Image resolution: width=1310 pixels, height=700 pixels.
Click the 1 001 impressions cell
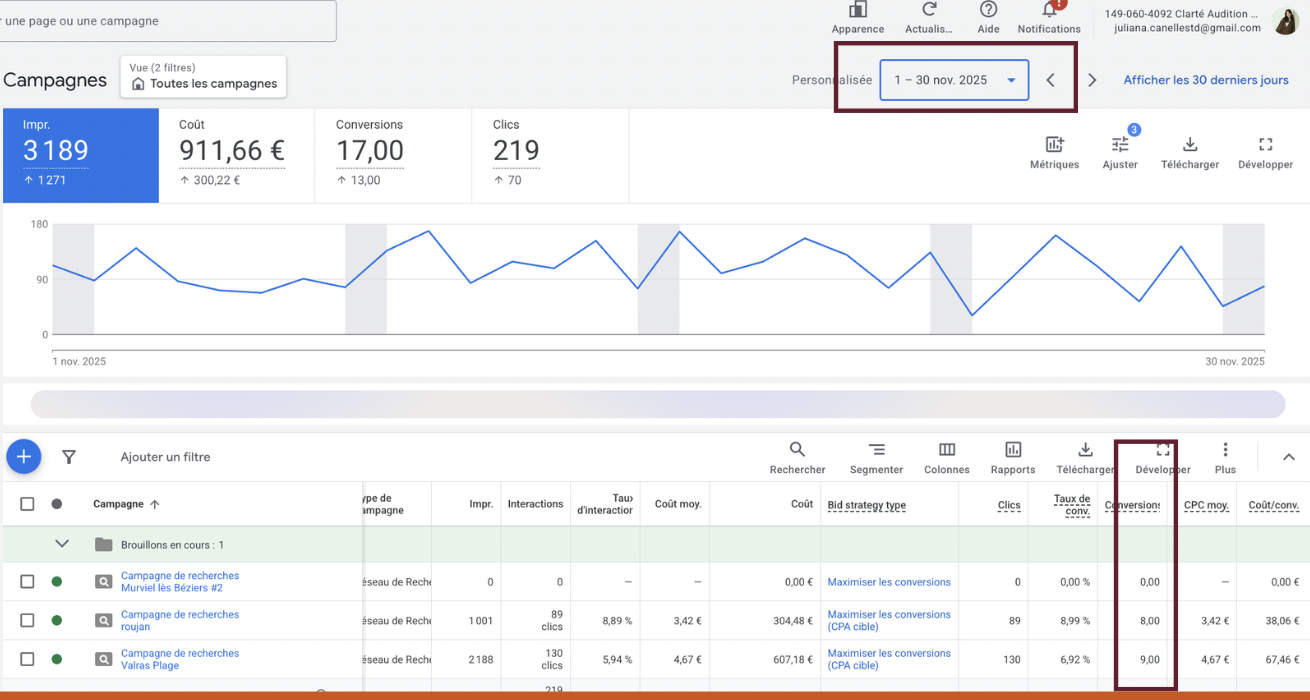click(x=481, y=621)
